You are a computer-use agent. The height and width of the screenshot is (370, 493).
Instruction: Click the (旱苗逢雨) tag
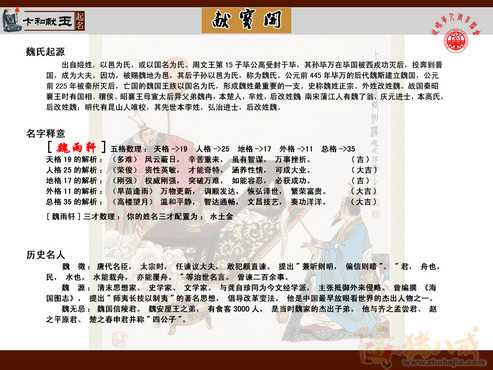pos(132,192)
